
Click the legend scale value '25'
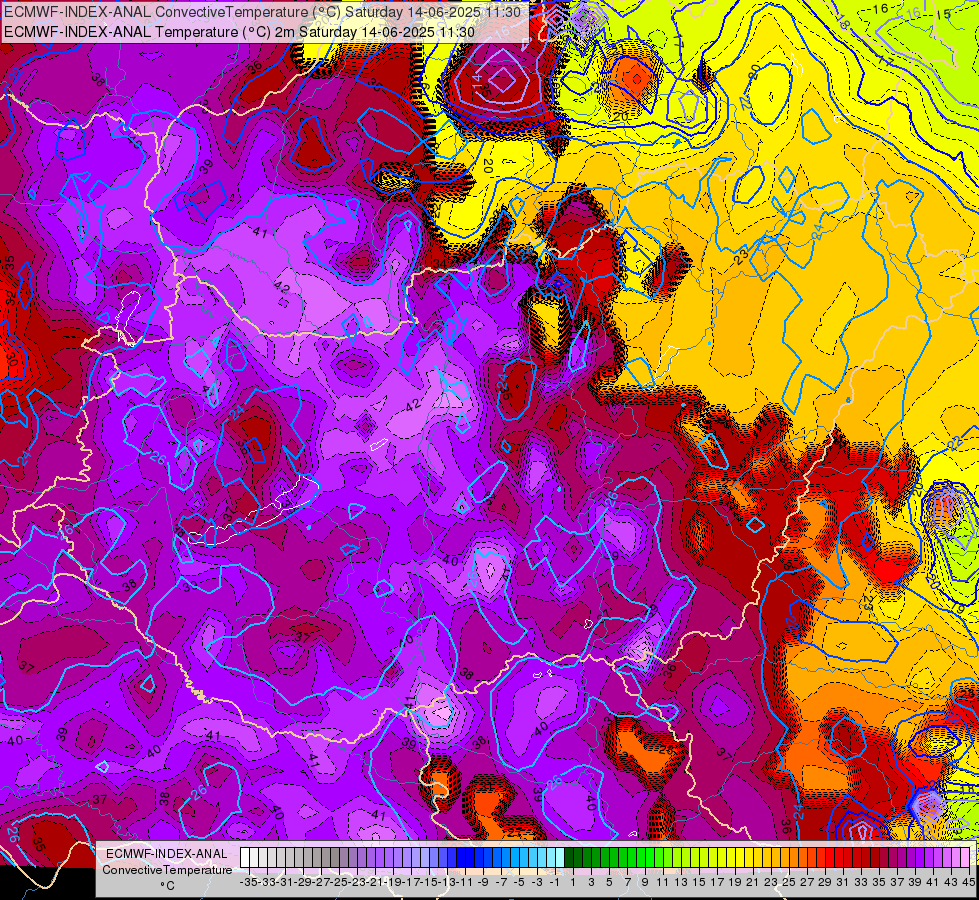pos(789,882)
